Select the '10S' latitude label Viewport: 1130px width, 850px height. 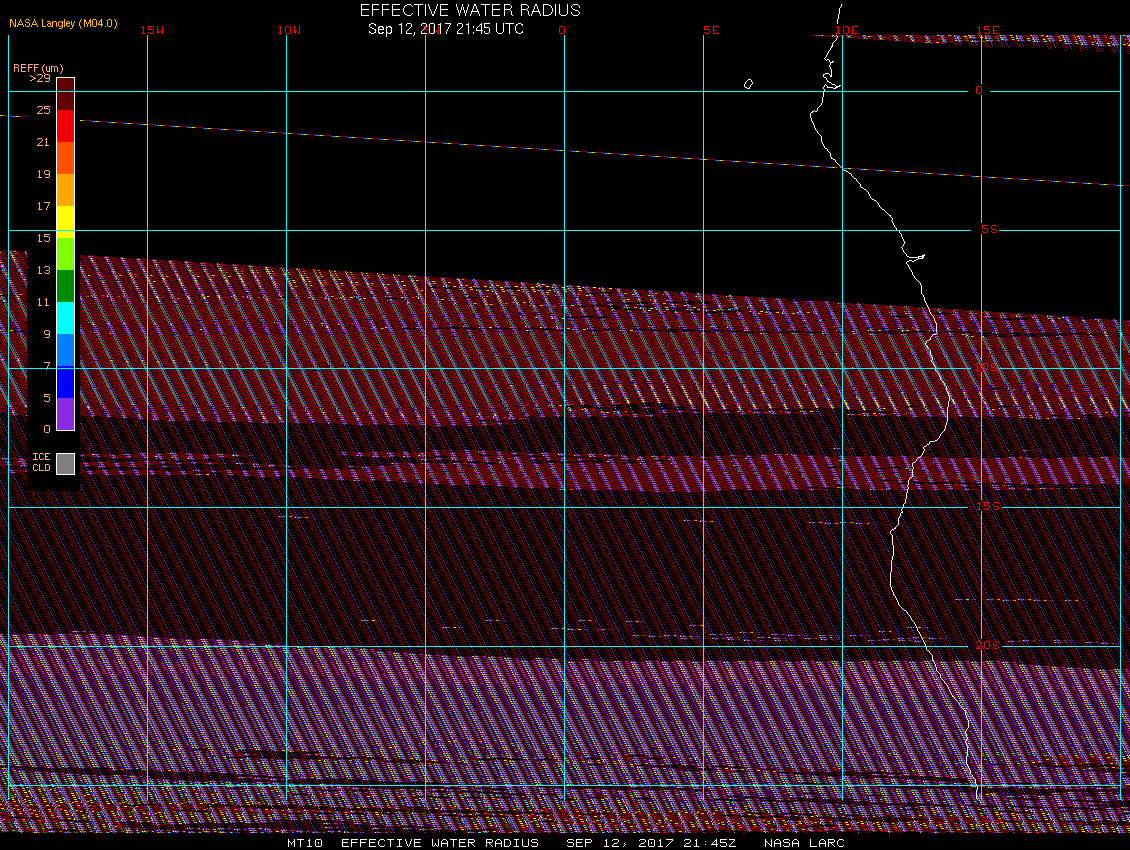point(987,368)
